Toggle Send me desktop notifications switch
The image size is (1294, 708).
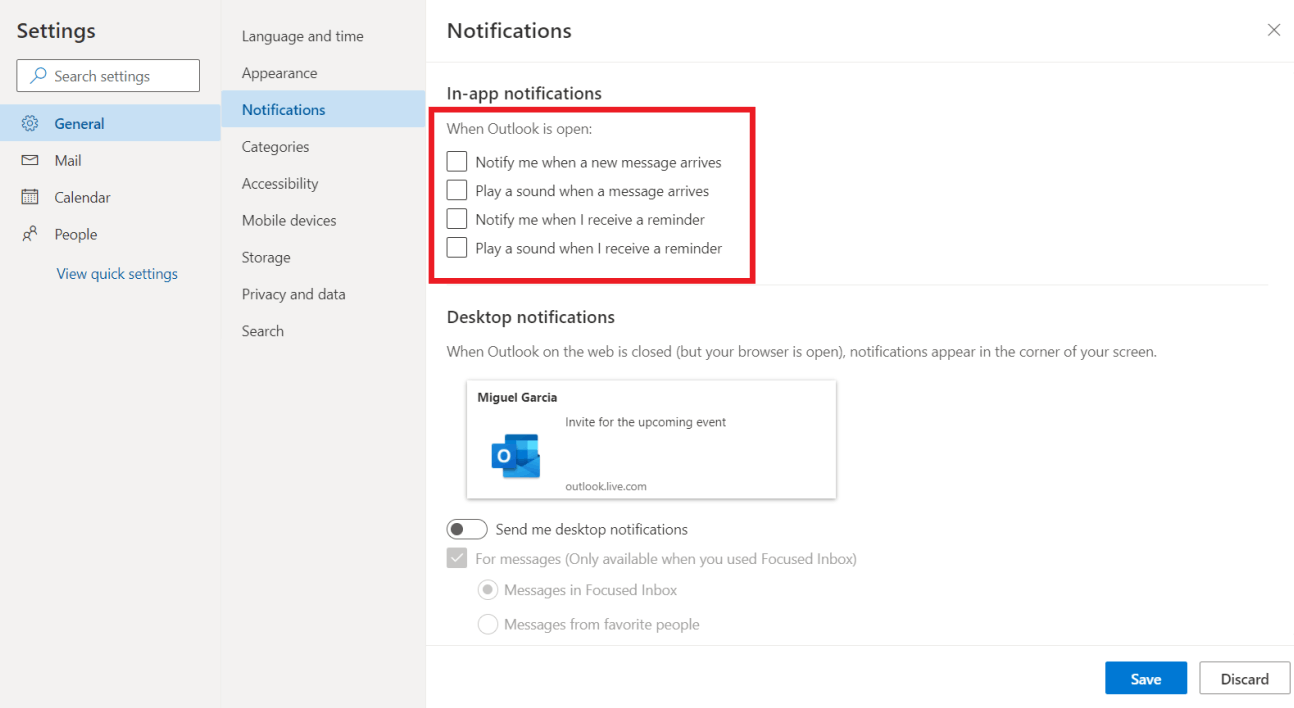pos(467,529)
